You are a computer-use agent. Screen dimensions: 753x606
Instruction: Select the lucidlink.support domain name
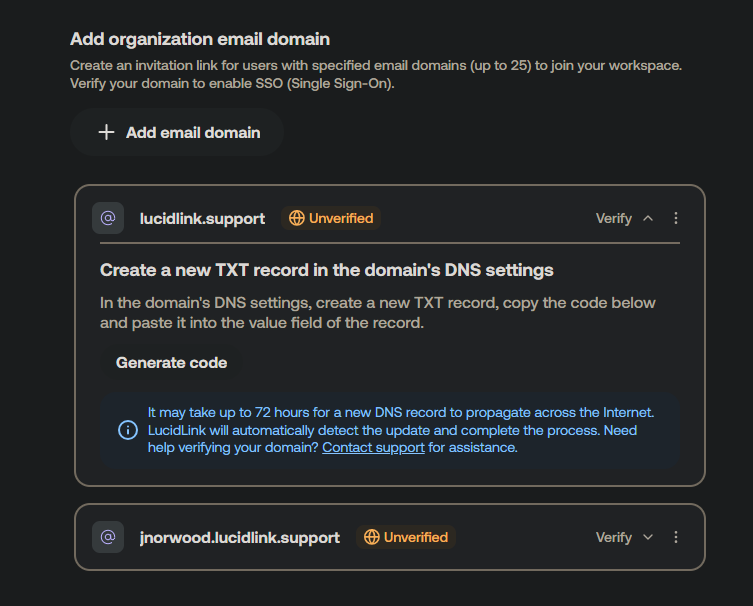202,218
